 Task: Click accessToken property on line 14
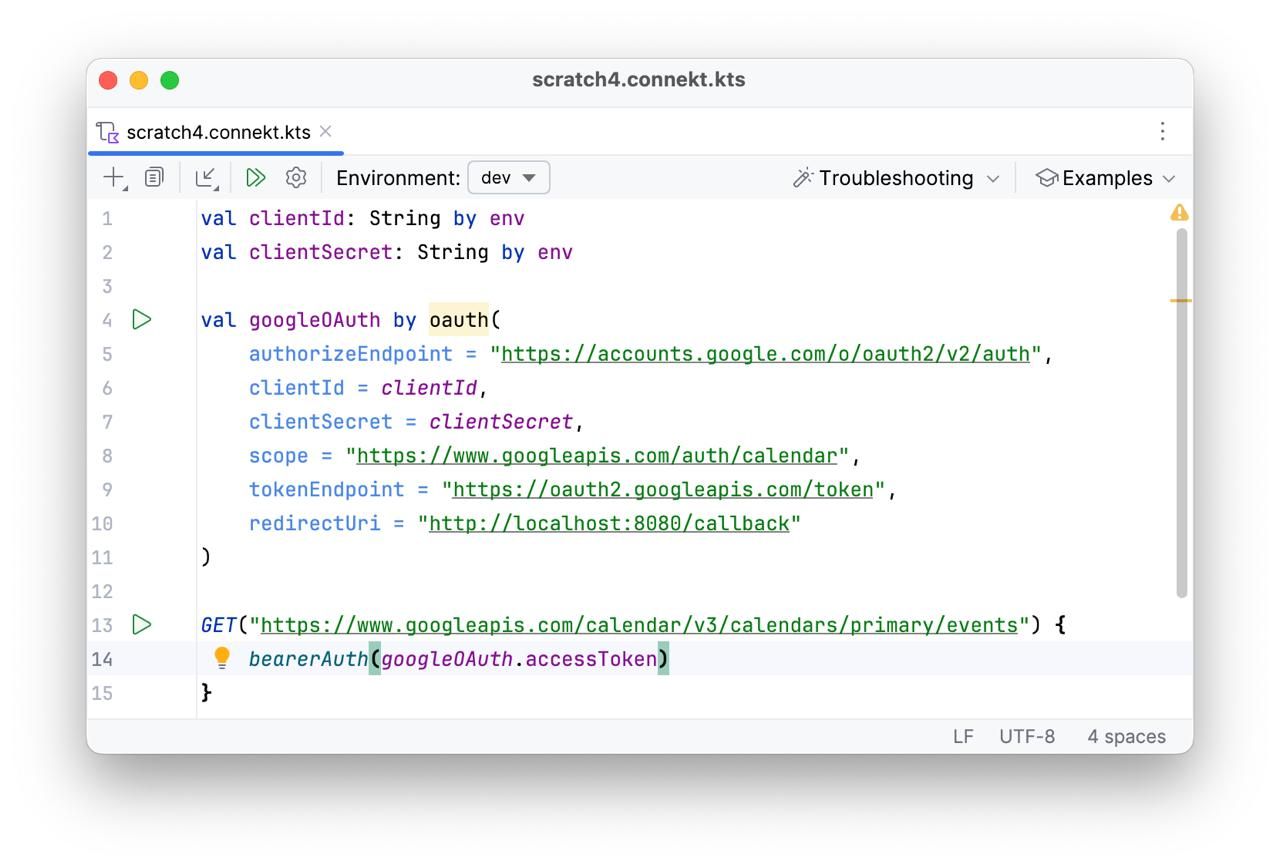click(592, 659)
